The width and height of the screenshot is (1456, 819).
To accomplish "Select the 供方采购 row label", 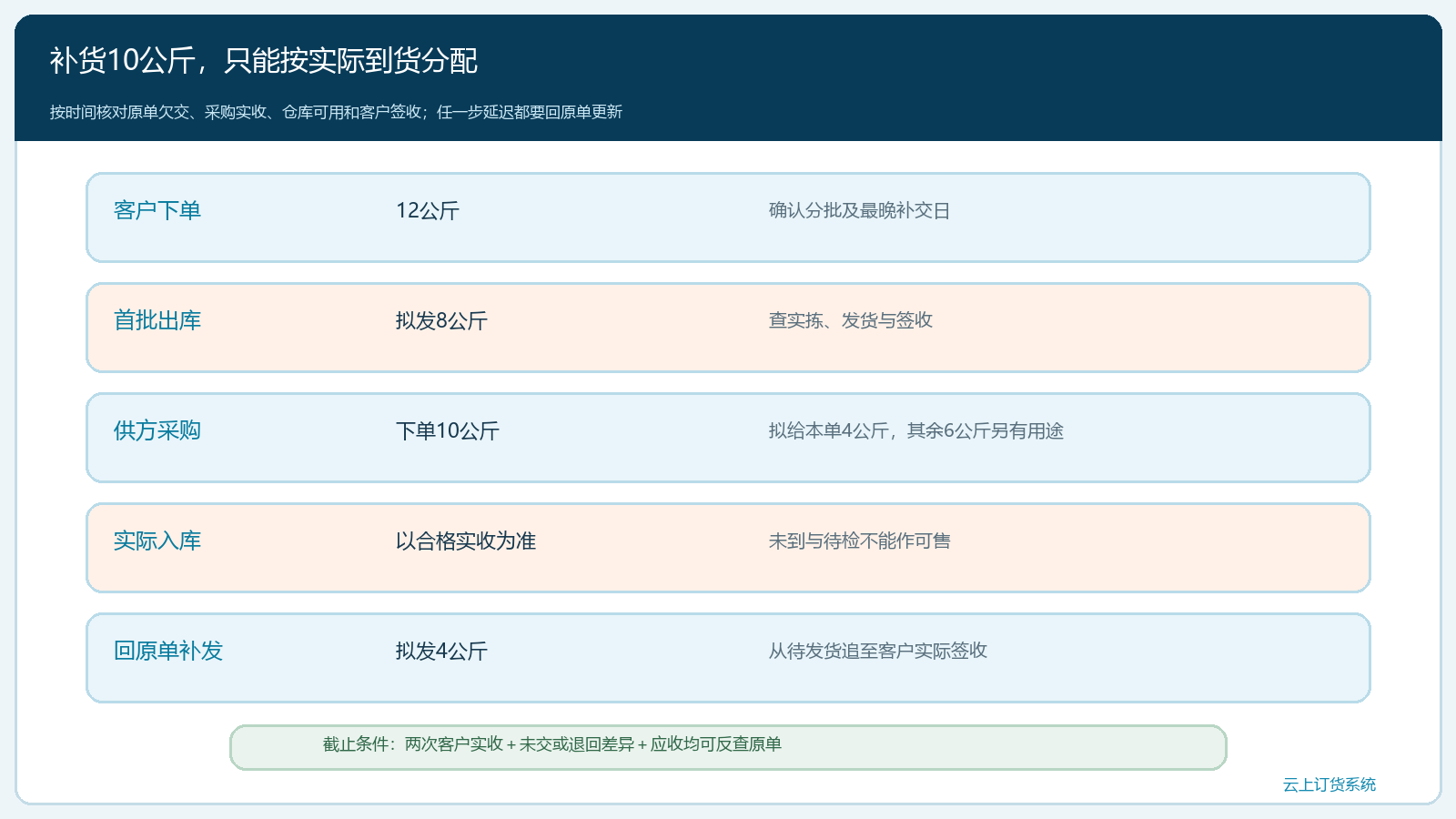I will pyautogui.click(x=157, y=430).
